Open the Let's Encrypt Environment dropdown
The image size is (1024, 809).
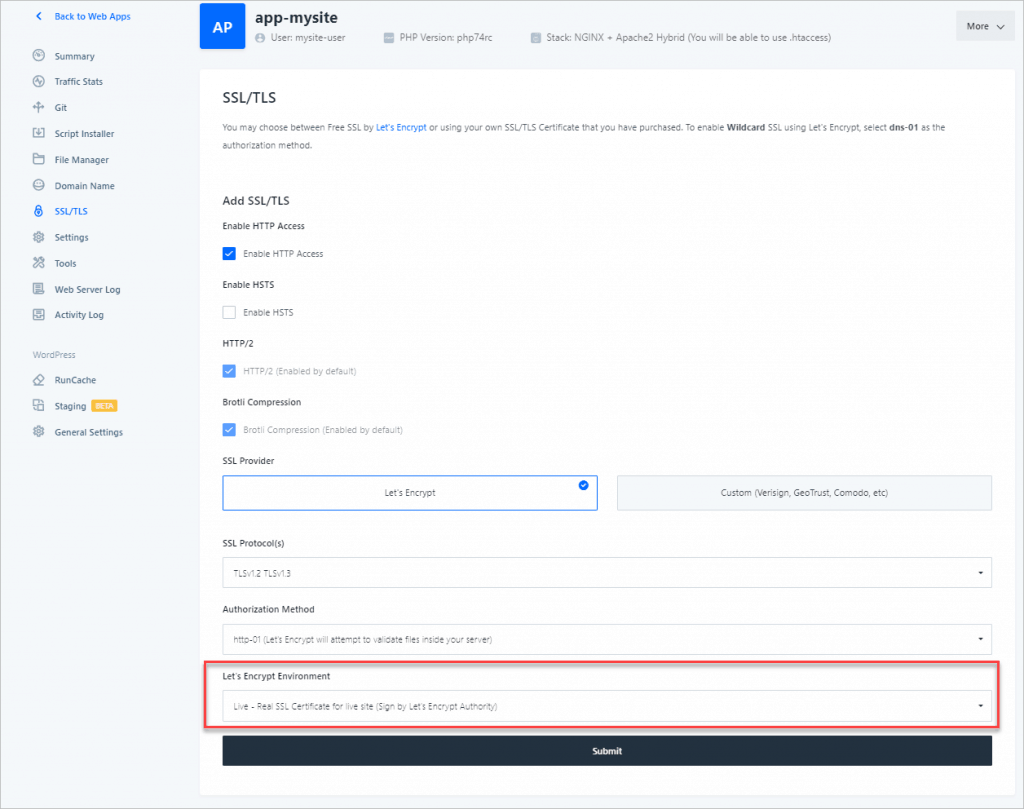[x=607, y=704]
